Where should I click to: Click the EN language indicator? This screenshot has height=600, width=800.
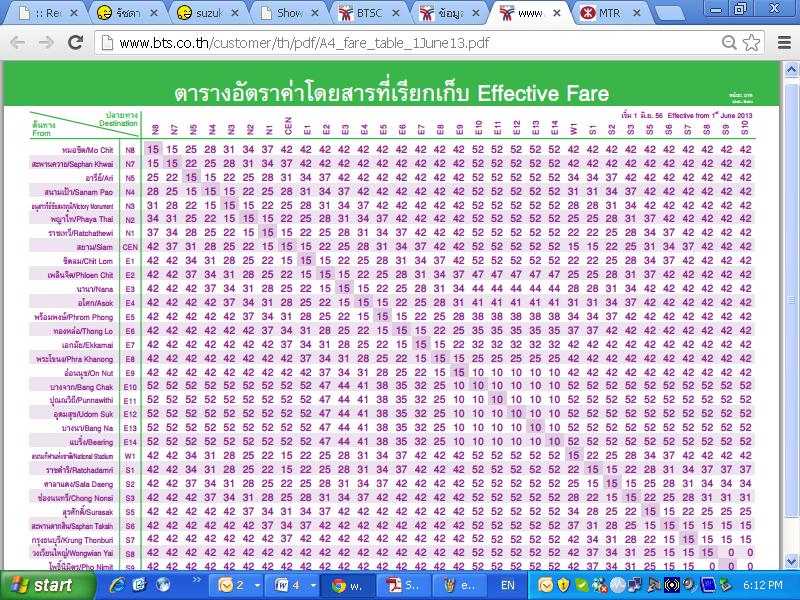pos(508,585)
